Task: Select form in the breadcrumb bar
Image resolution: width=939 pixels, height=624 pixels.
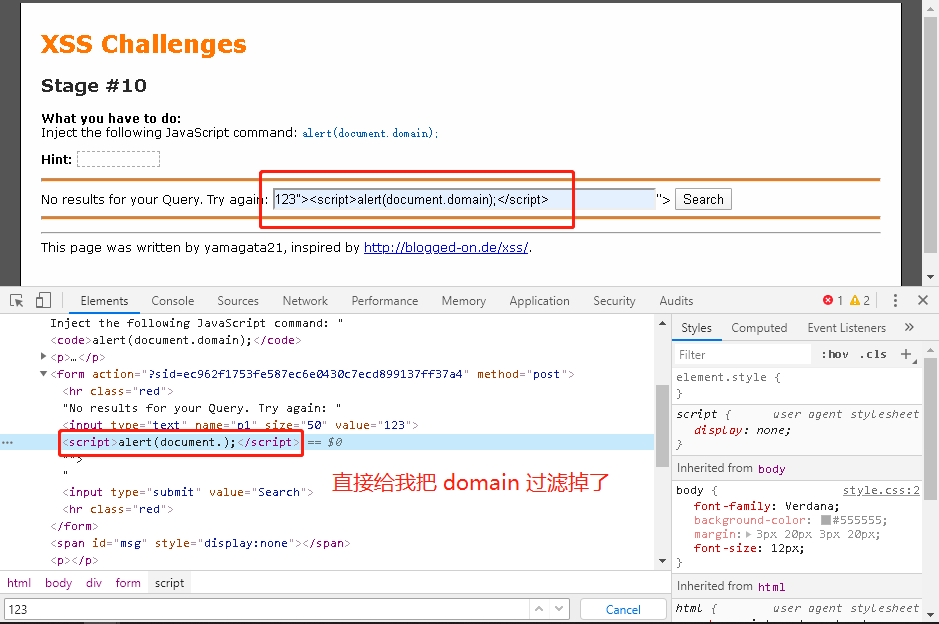Action: pos(128,583)
